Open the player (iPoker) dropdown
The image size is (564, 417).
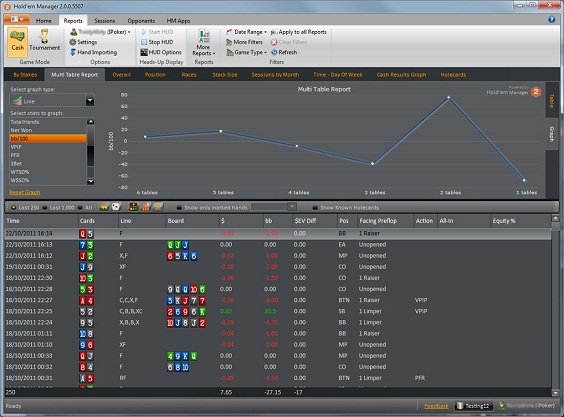tap(100, 32)
